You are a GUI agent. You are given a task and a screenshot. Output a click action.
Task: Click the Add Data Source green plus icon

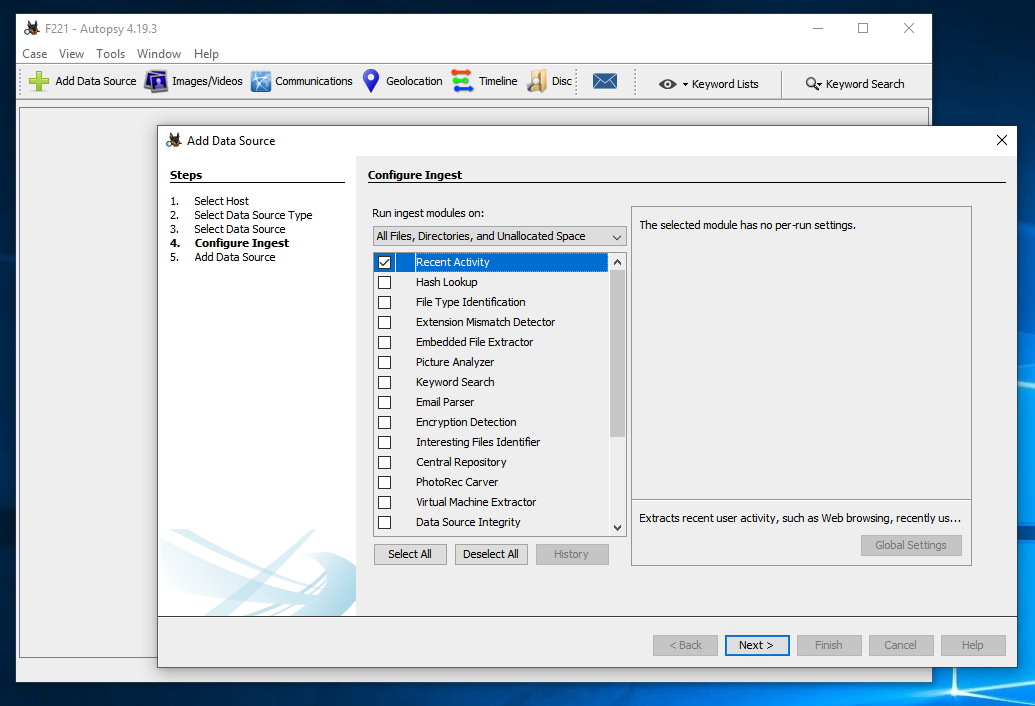(39, 81)
